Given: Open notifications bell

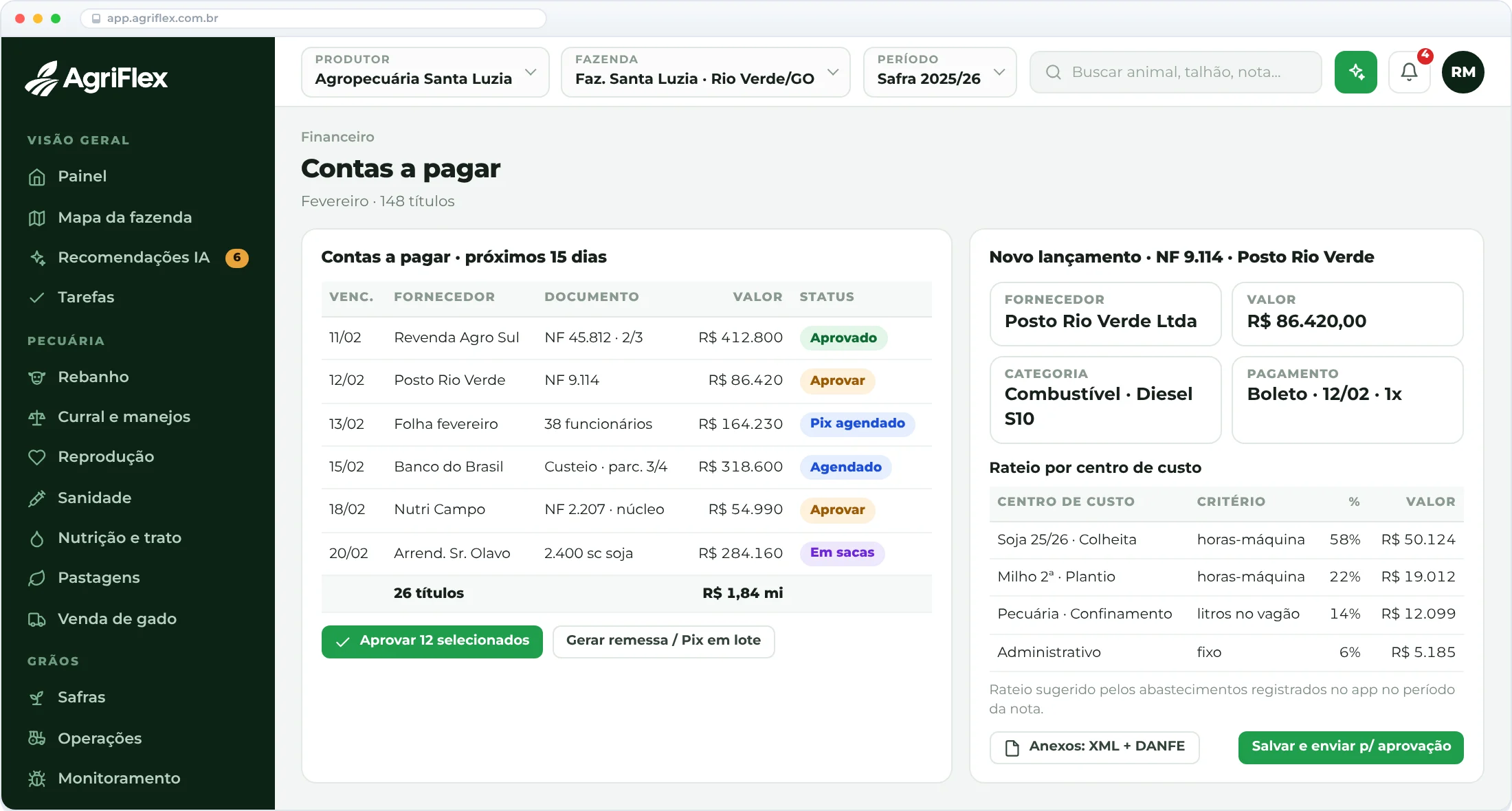Looking at the screenshot, I should tap(1409, 72).
